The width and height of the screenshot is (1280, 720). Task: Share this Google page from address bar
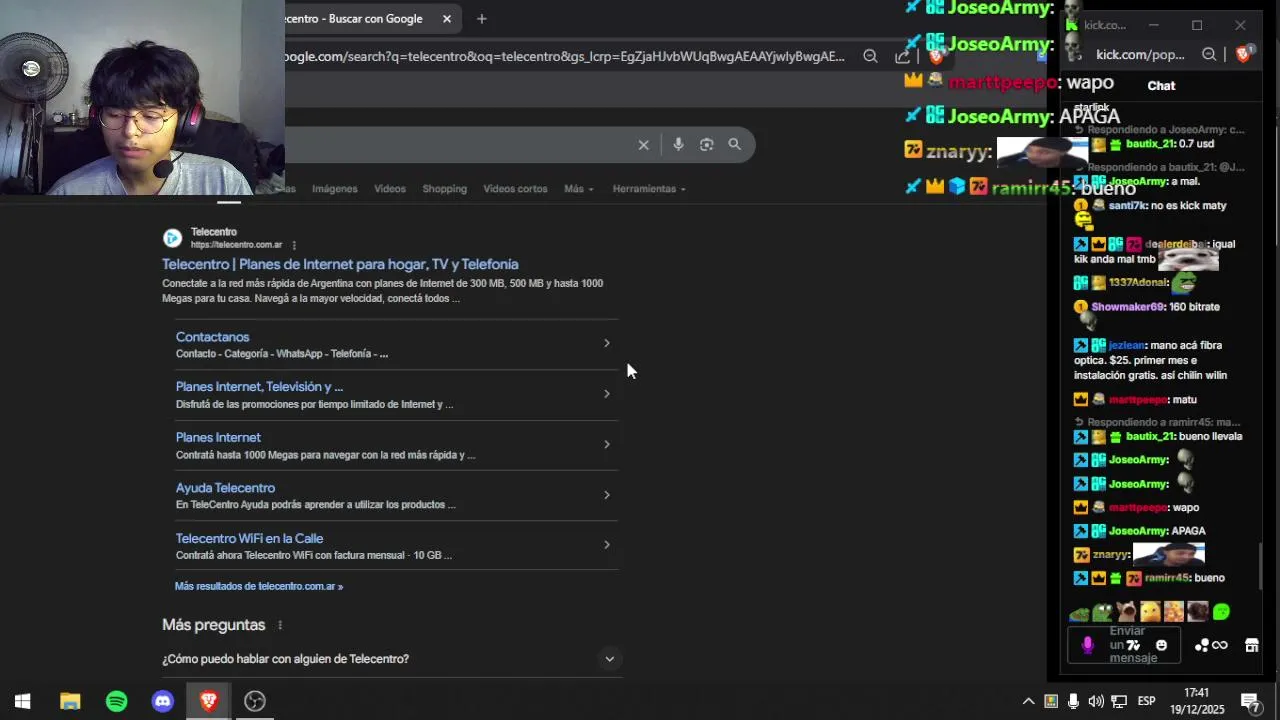point(901,57)
